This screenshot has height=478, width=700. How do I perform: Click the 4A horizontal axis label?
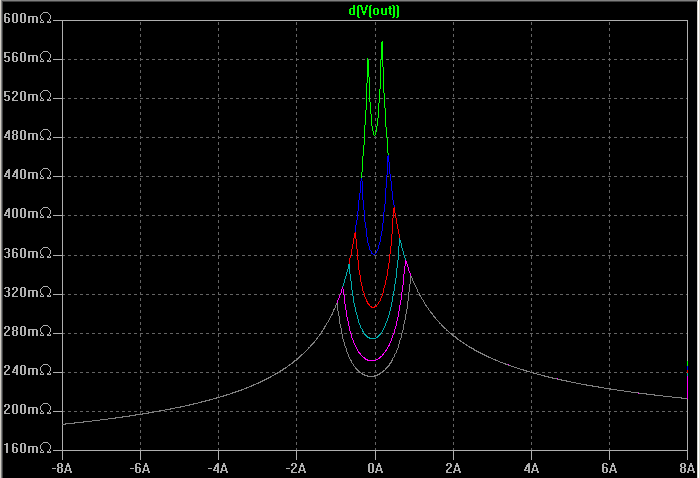531,468
